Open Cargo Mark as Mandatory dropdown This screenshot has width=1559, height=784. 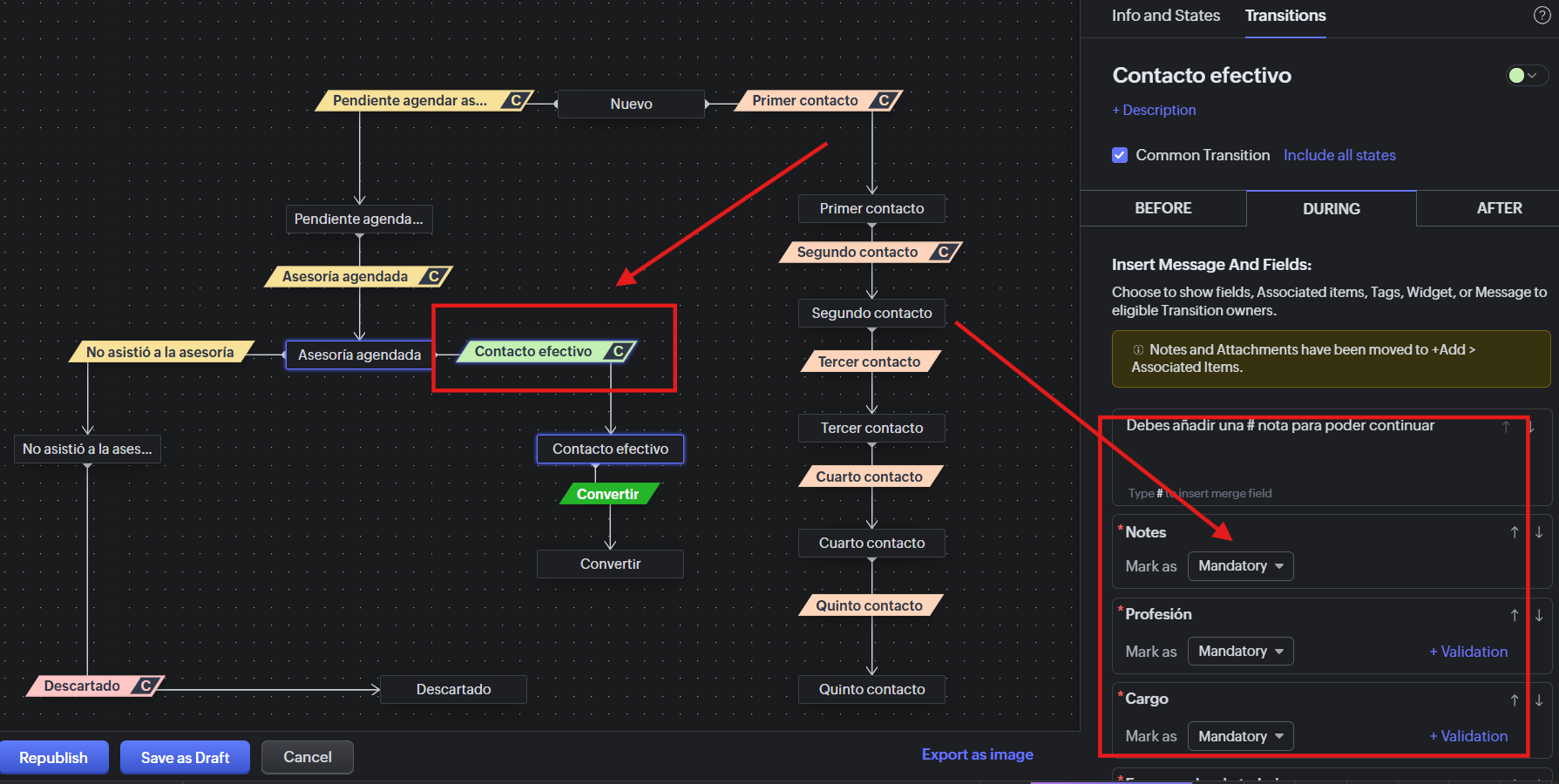tap(1240, 737)
